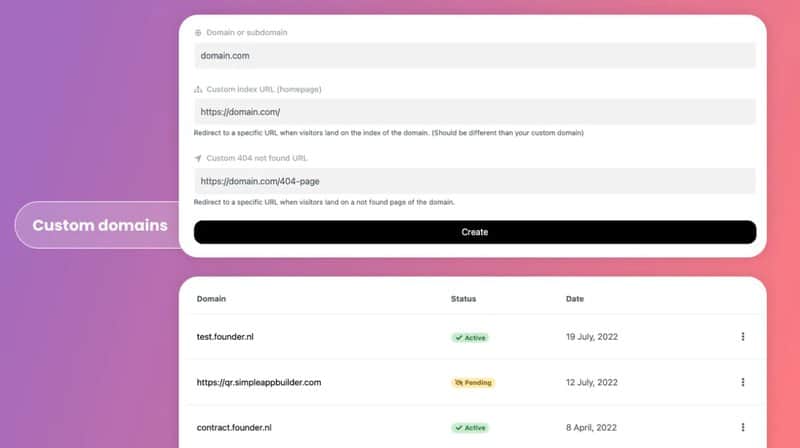This screenshot has height=448, width=800.
Task: Click the globe icon beside Domain or subdomain
Action: pyautogui.click(x=198, y=33)
